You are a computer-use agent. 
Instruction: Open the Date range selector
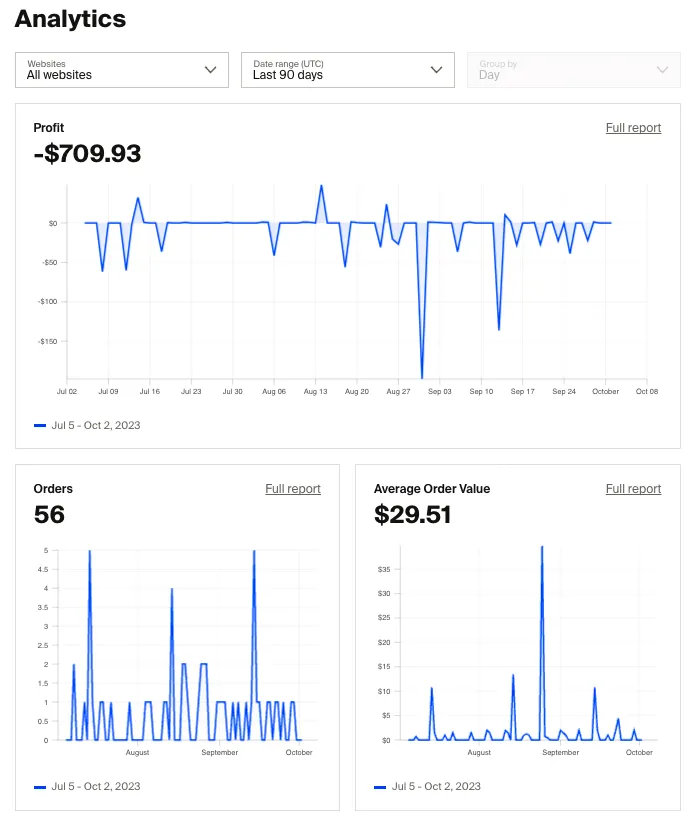pyautogui.click(x=346, y=70)
